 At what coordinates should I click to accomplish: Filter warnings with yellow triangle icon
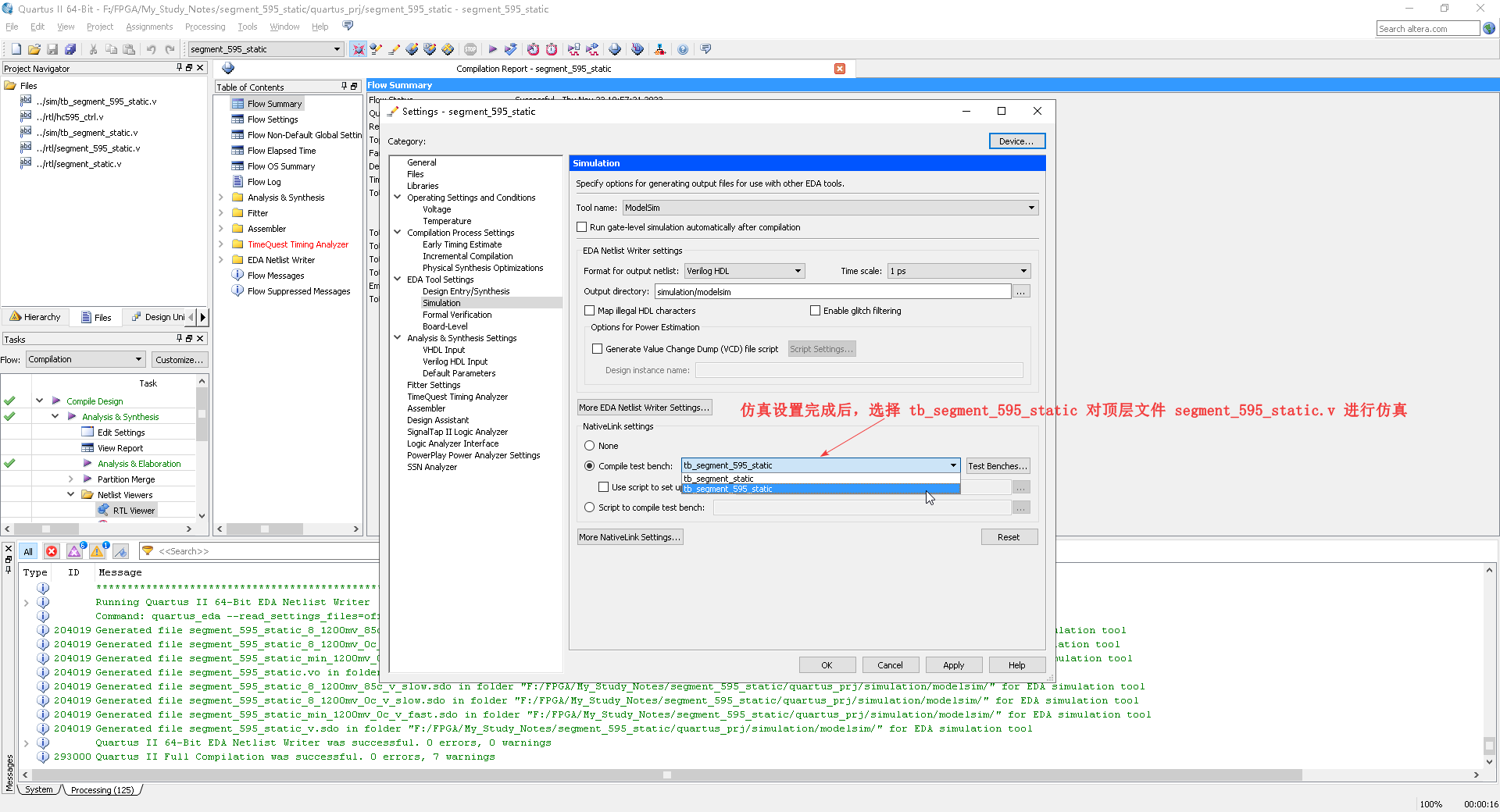tap(97, 551)
